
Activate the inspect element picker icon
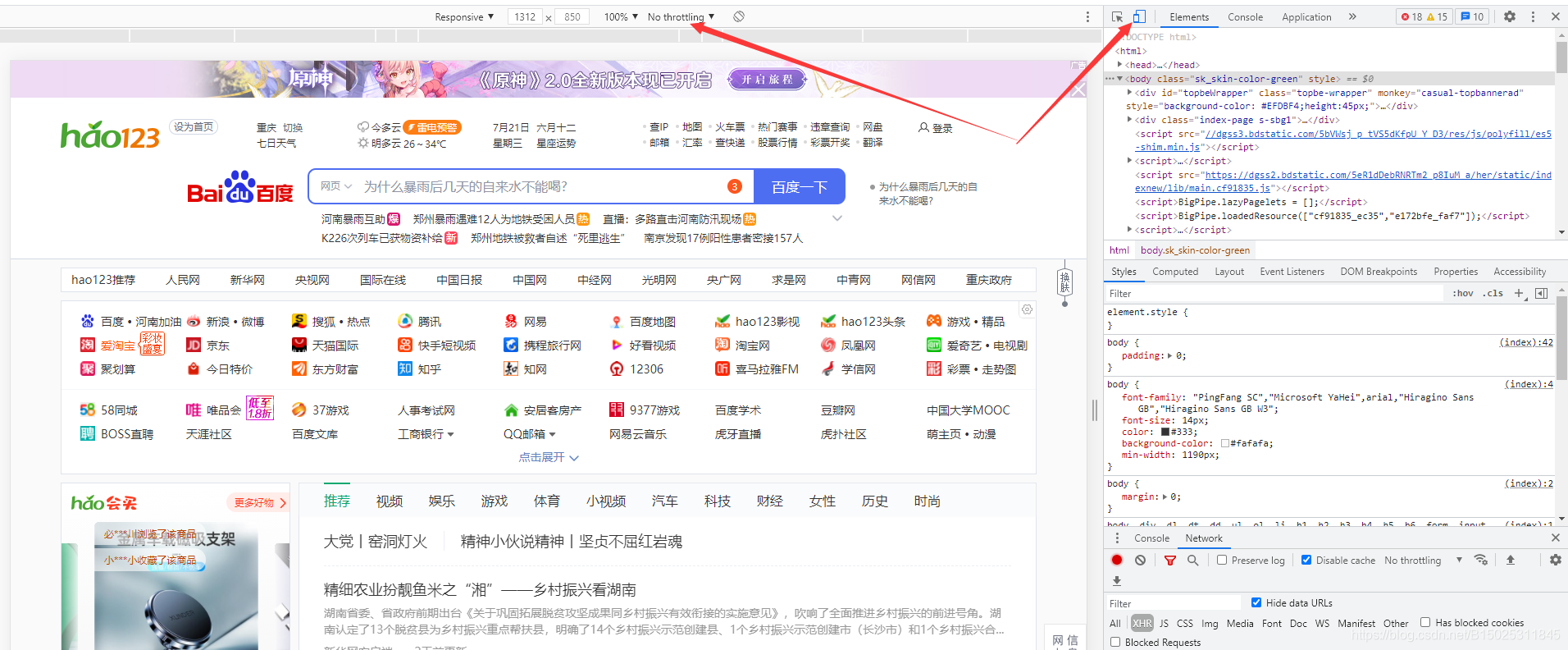tap(1117, 16)
